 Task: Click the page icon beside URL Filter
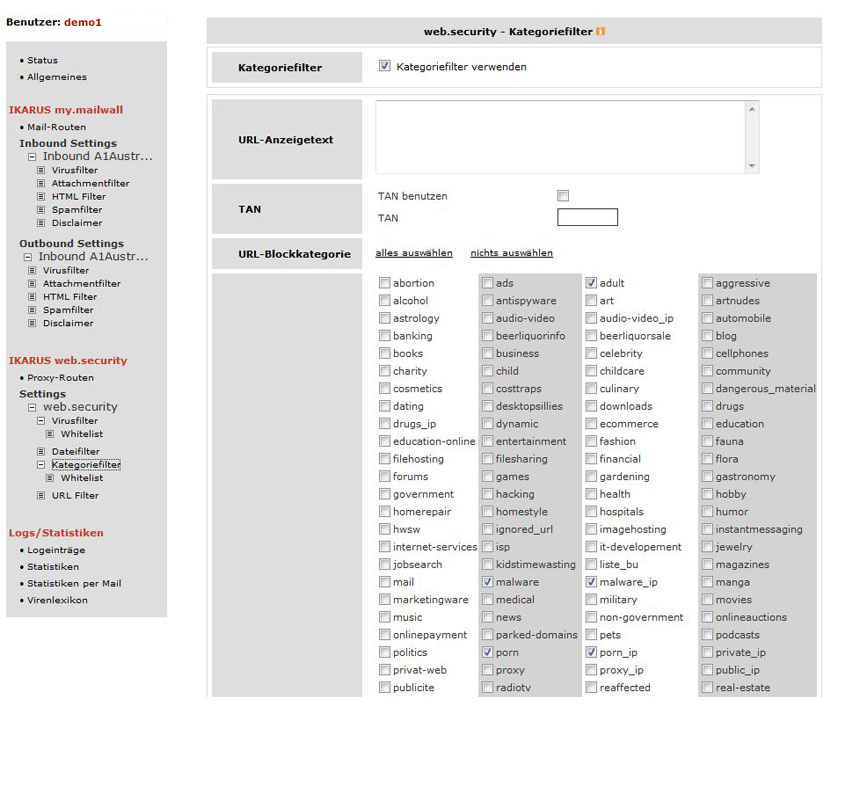tap(41, 496)
